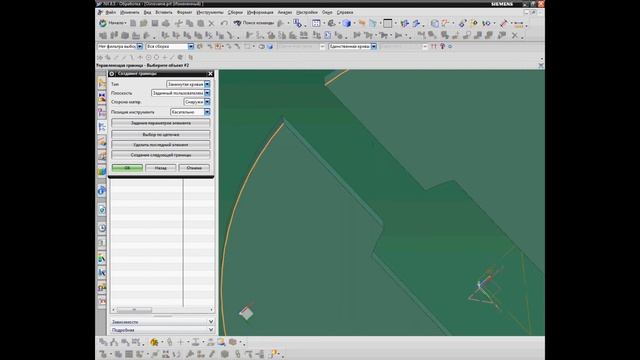Screen dimensions: 640x360
Task: Click the navigator scrollbar right arrow
Action: pyautogui.click(x=211, y=310)
